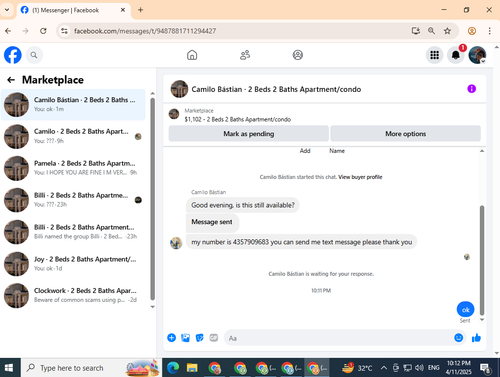The image size is (500, 377).
Task: Click the 'Good evening, is this still available?' message
Action: [x=243, y=205]
